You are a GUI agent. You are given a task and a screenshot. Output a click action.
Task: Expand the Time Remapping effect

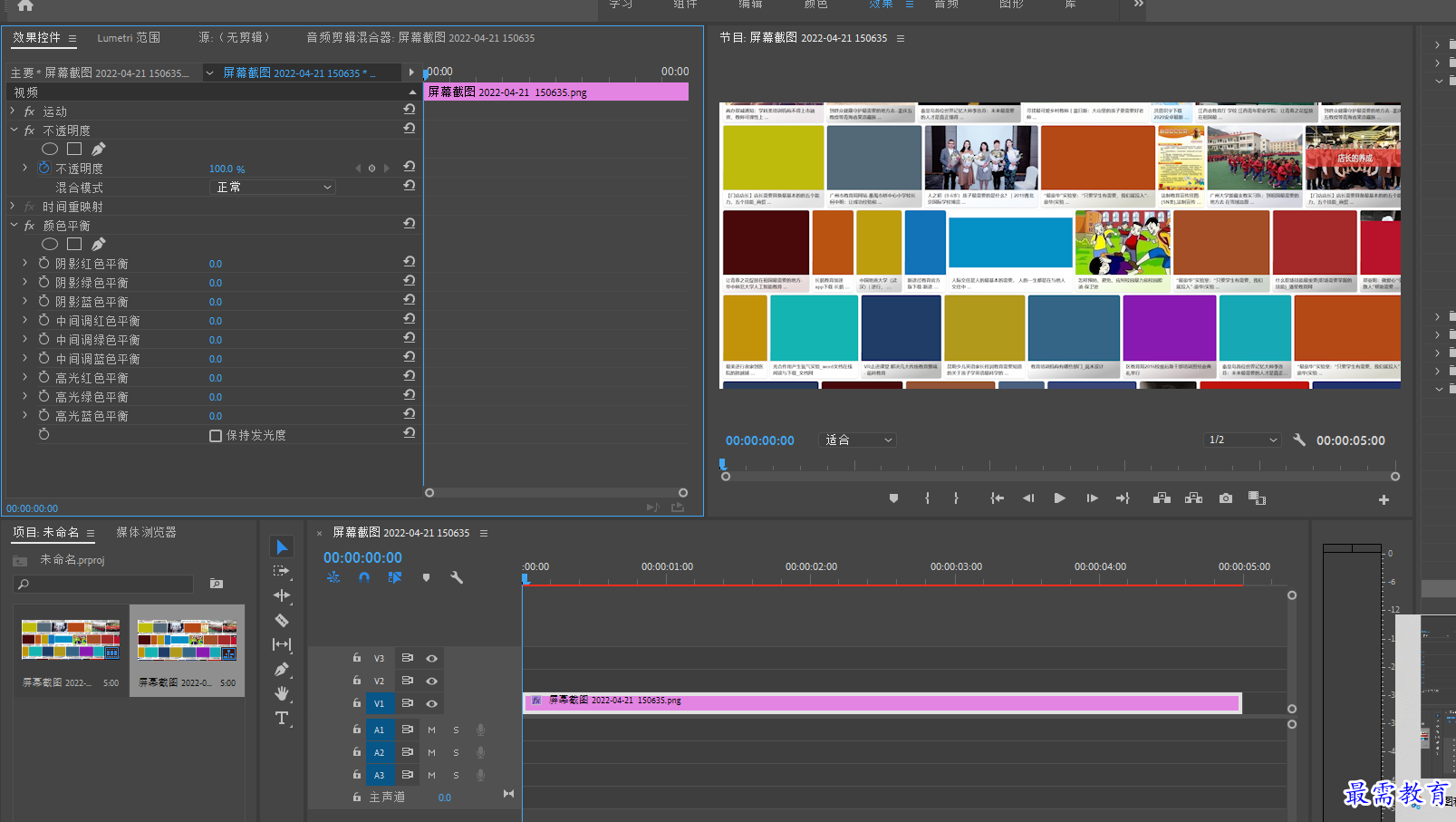[13, 207]
